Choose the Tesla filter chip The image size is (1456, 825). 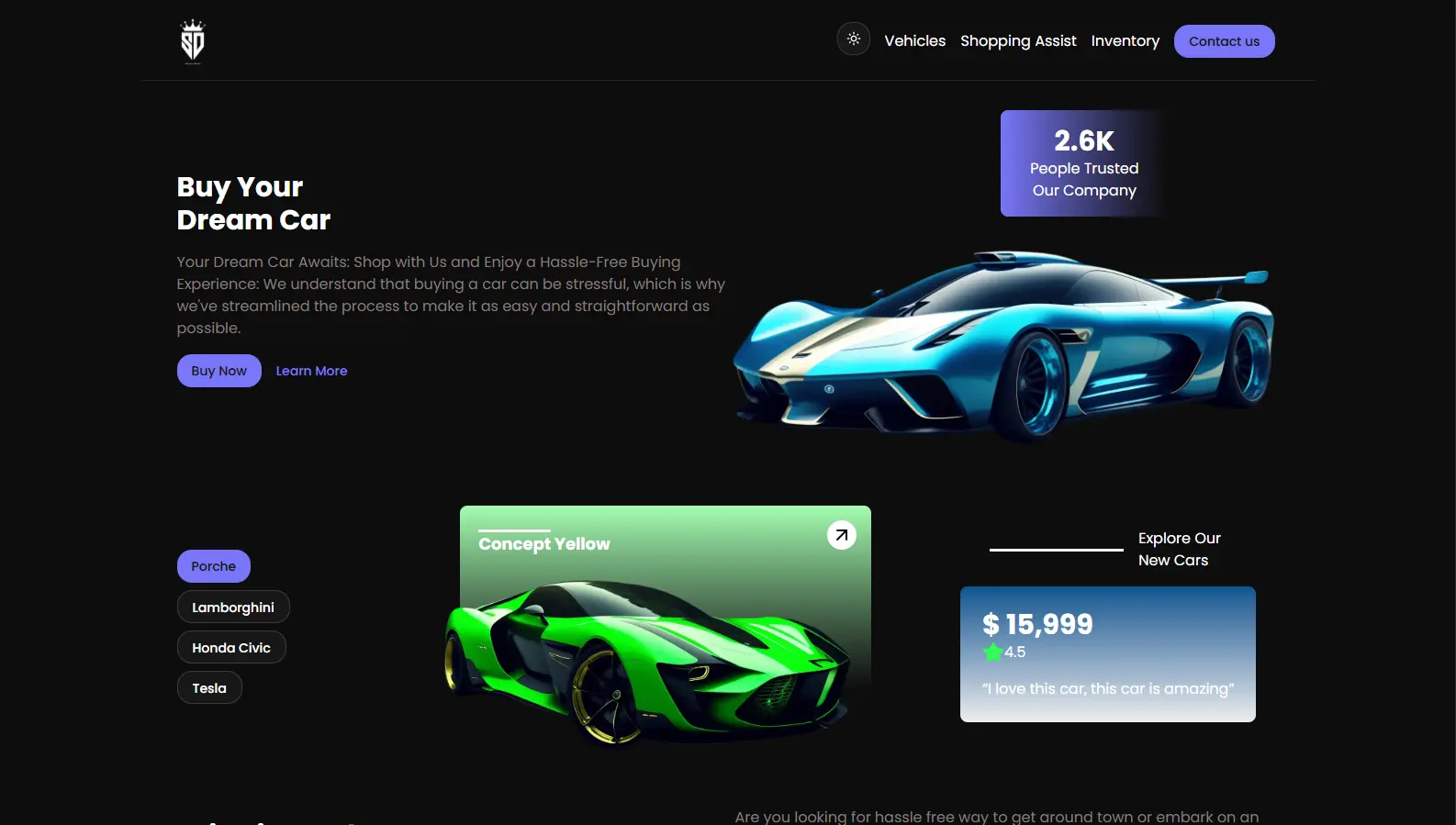[x=209, y=687]
